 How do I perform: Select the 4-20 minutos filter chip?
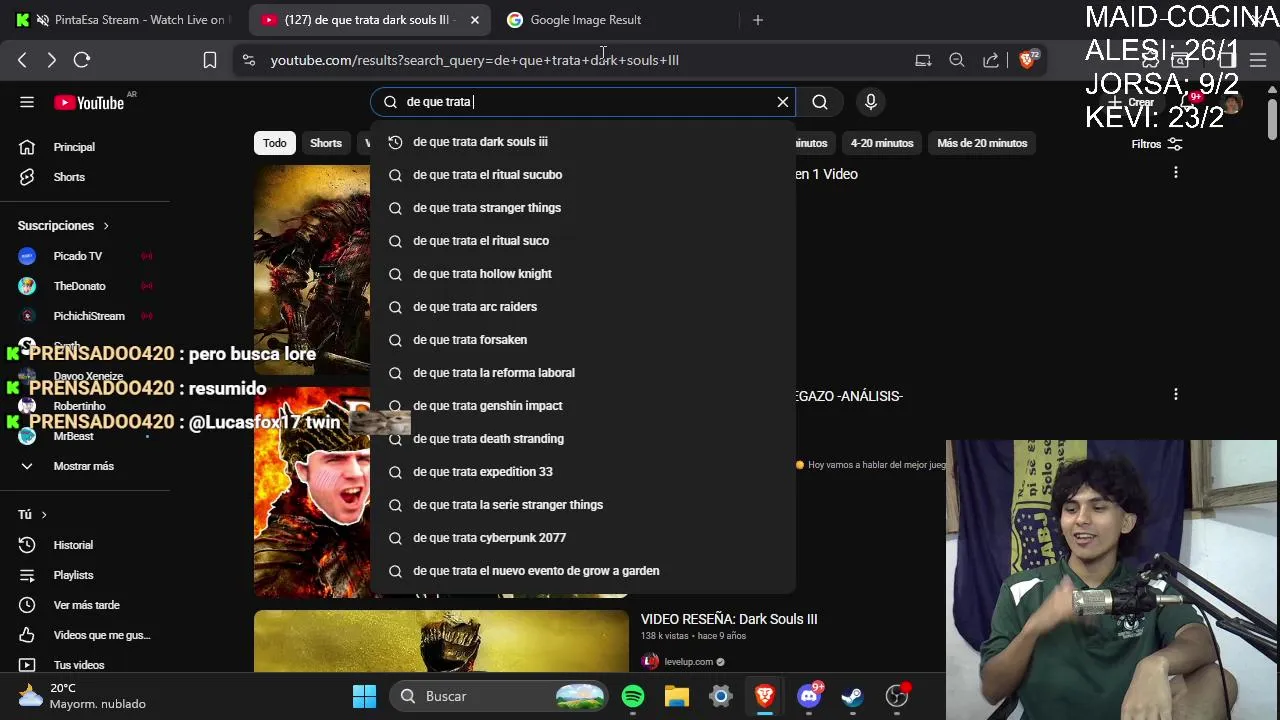(x=882, y=143)
